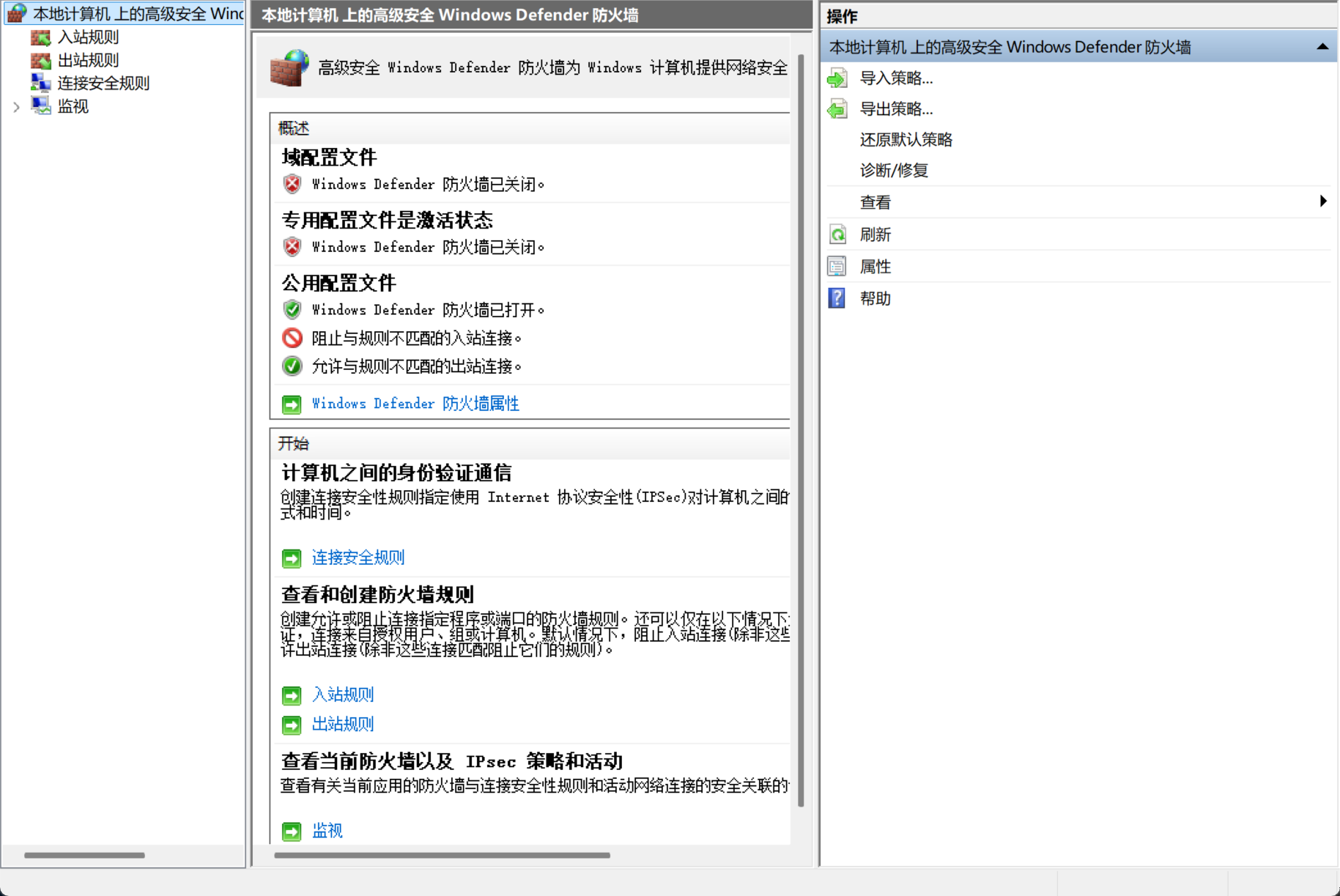This screenshot has height=896, width=1340.
Task: Select 监视 in the left tree
Action: [73, 106]
